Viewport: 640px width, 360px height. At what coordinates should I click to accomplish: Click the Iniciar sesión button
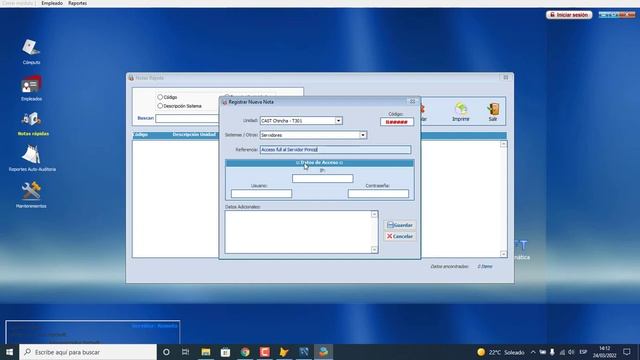coord(569,15)
